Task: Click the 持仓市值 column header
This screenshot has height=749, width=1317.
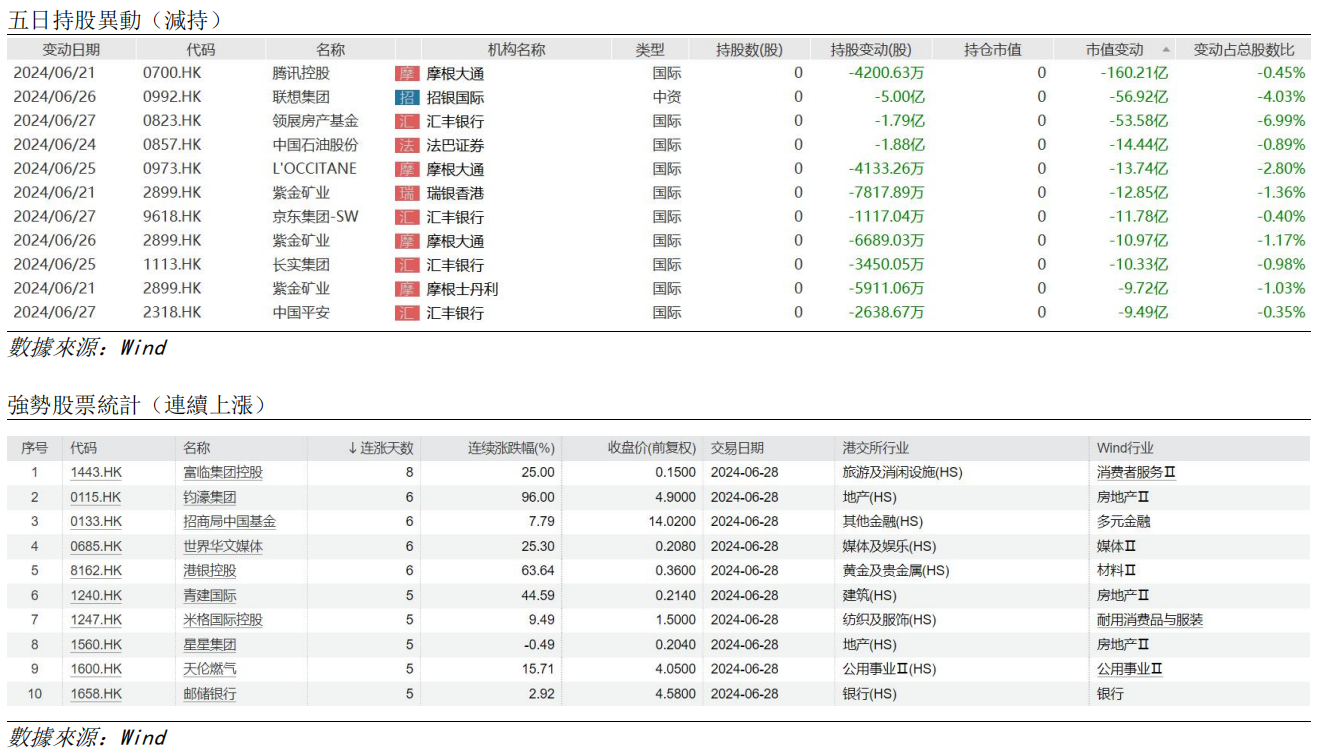Action: (x=992, y=49)
